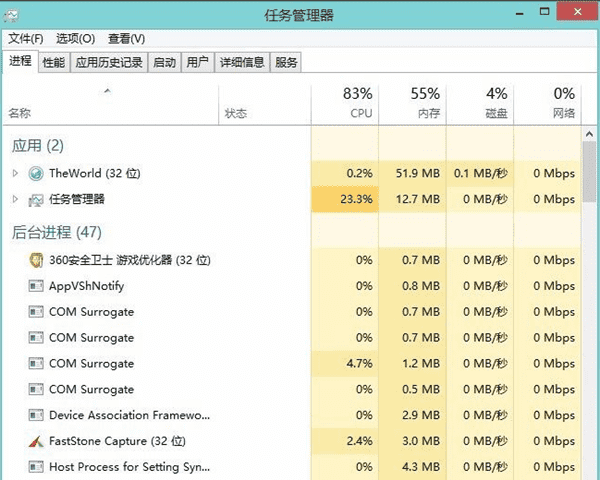Click the 2.4% CPU value
Image resolution: width=600 pixels, height=480 pixels.
pyautogui.click(x=359, y=441)
